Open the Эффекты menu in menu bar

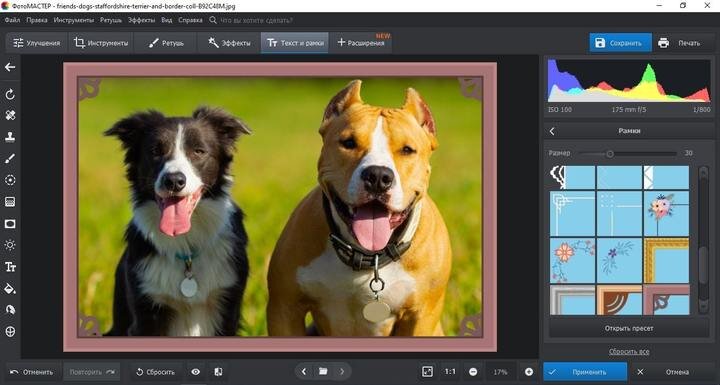141,20
